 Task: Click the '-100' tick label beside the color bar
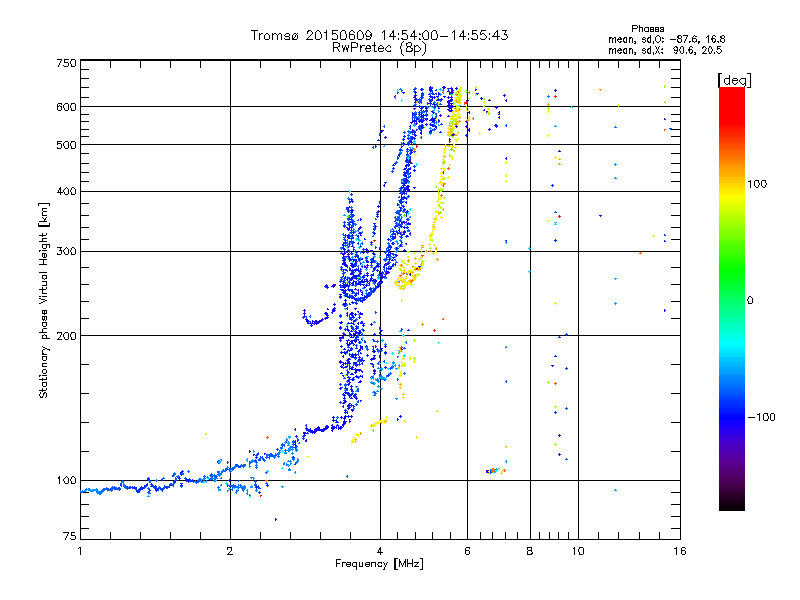coord(761,417)
